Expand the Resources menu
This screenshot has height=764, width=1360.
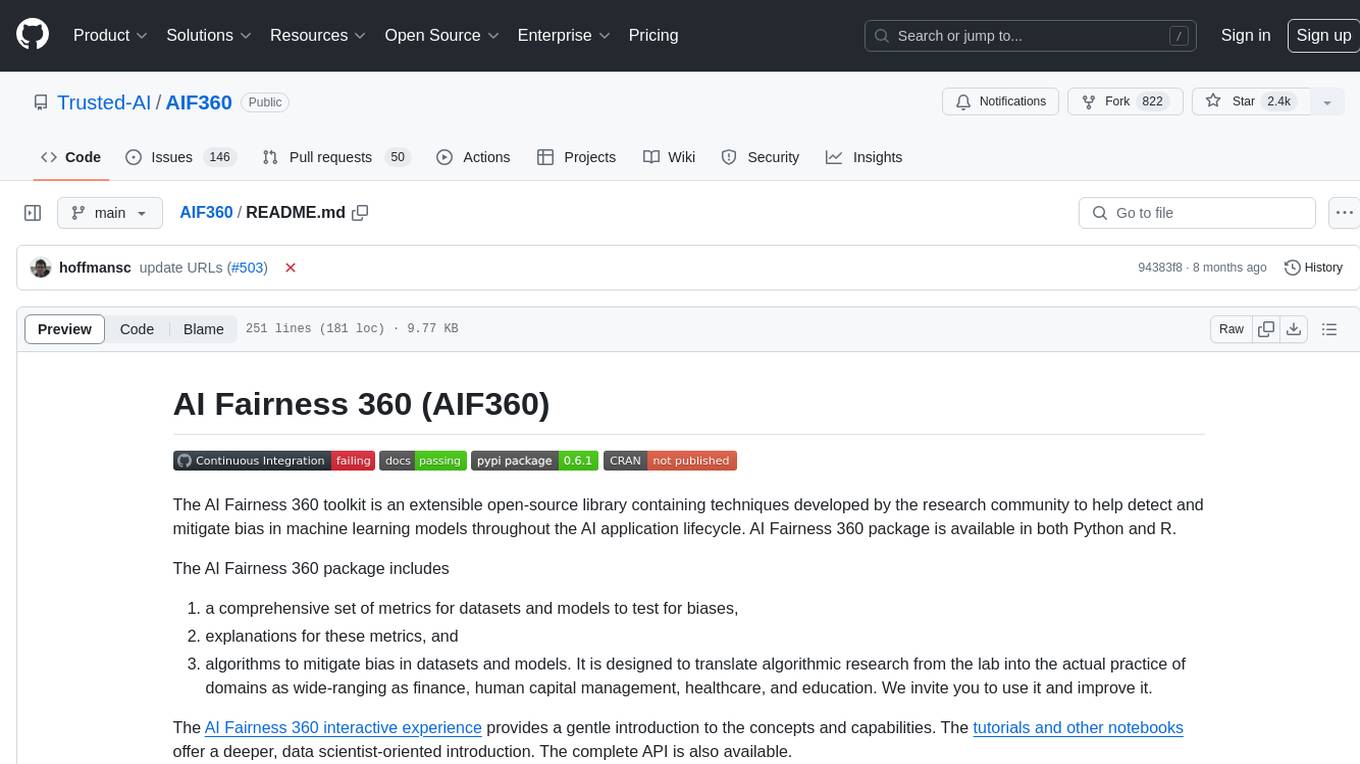[317, 35]
